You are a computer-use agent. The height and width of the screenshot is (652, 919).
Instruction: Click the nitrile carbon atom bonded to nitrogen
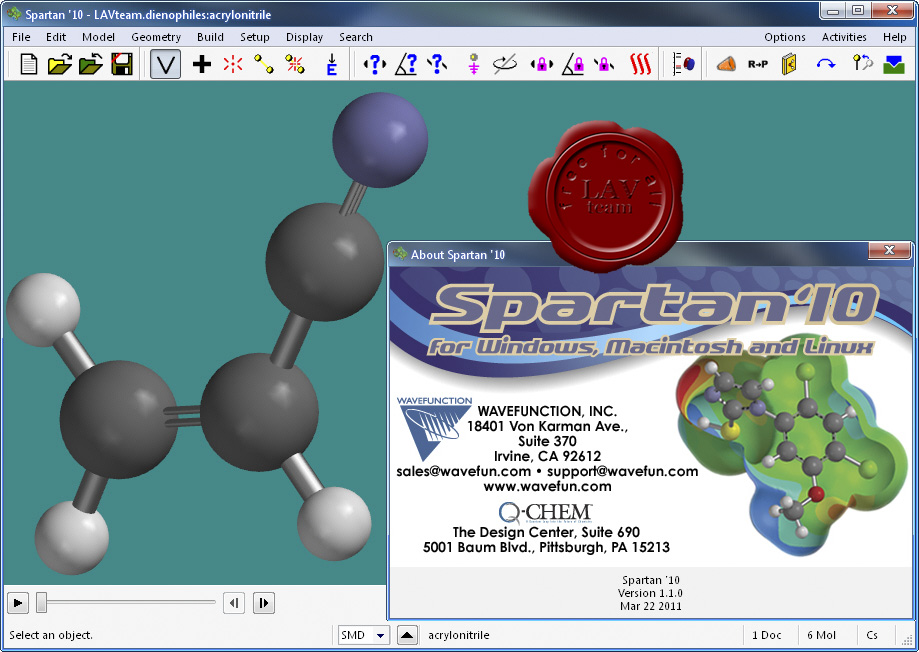(324, 262)
